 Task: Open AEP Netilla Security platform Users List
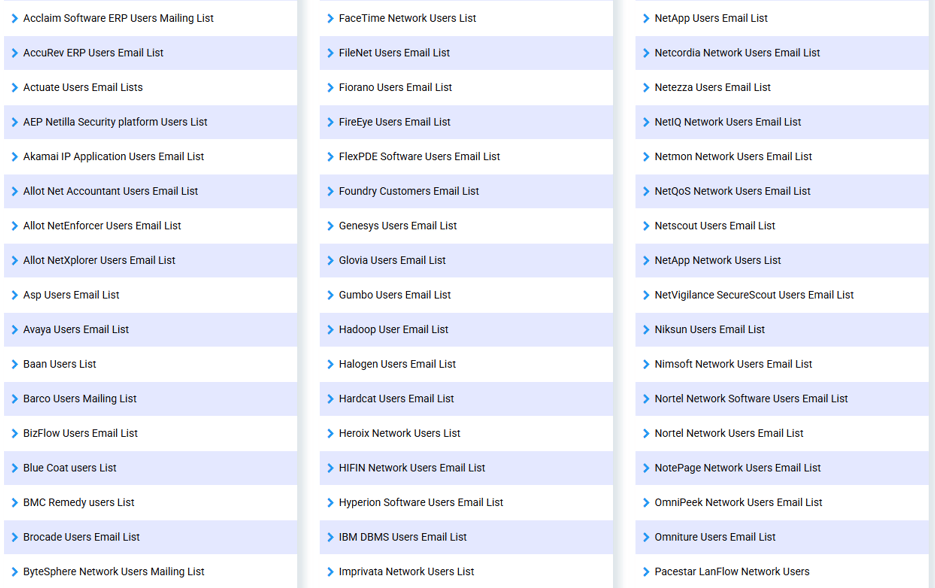(x=115, y=122)
